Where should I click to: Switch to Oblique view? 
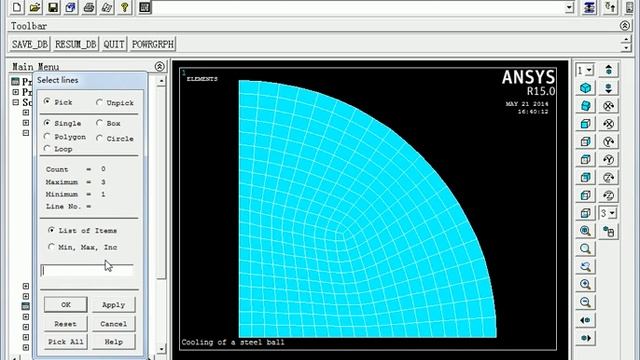click(585, 106)
